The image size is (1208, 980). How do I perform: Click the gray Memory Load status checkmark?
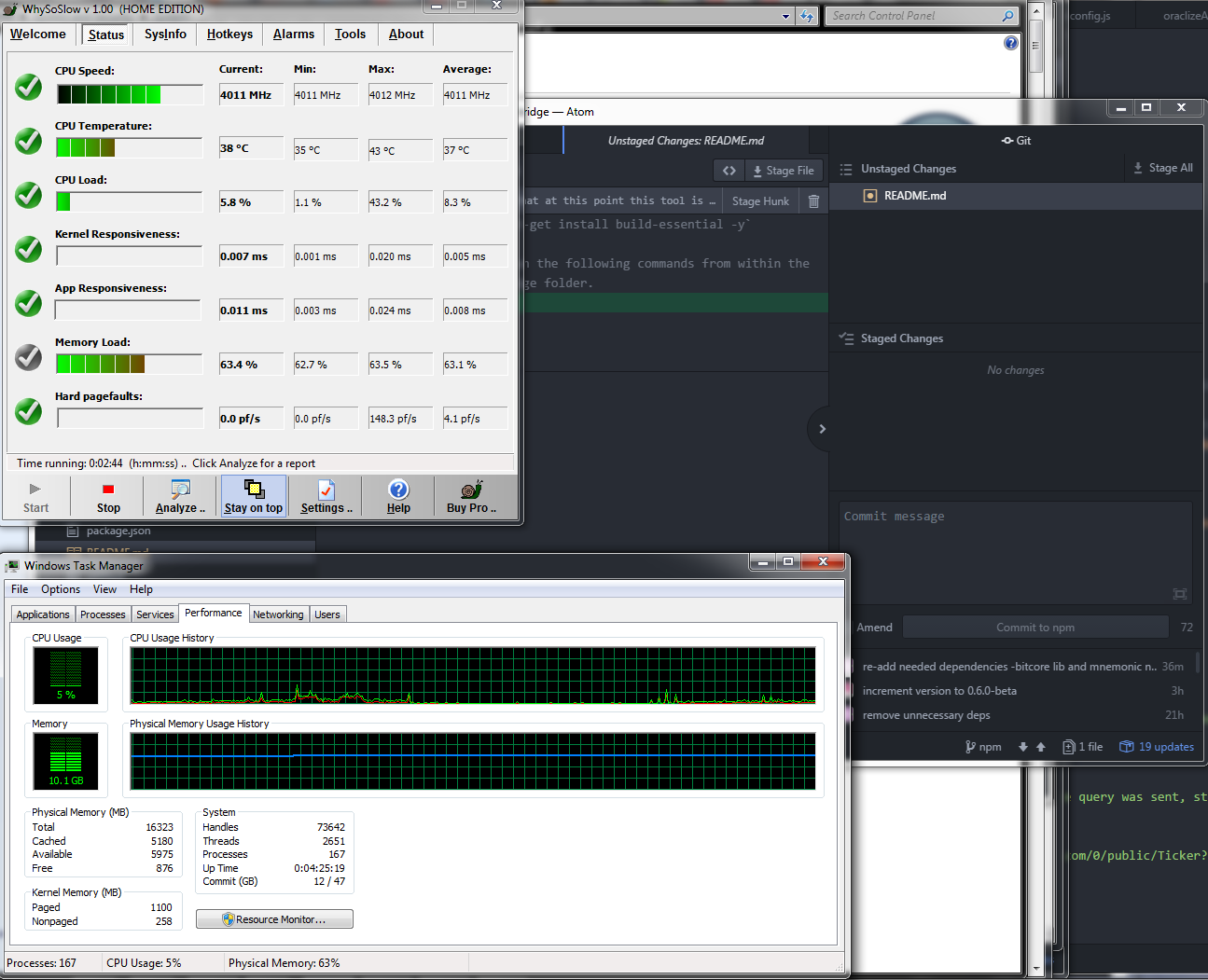click(x=29, y=357)
